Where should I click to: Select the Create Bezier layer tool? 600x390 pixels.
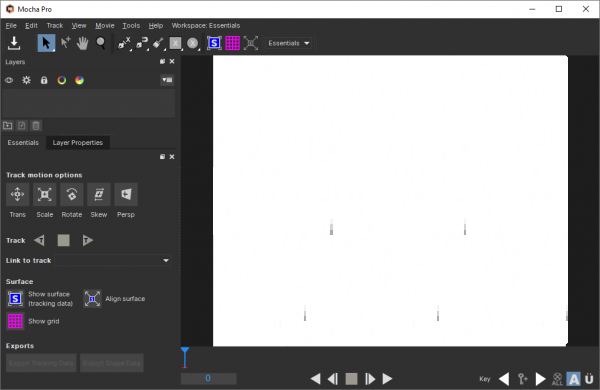pyautogui.click(x=142, y=43)
